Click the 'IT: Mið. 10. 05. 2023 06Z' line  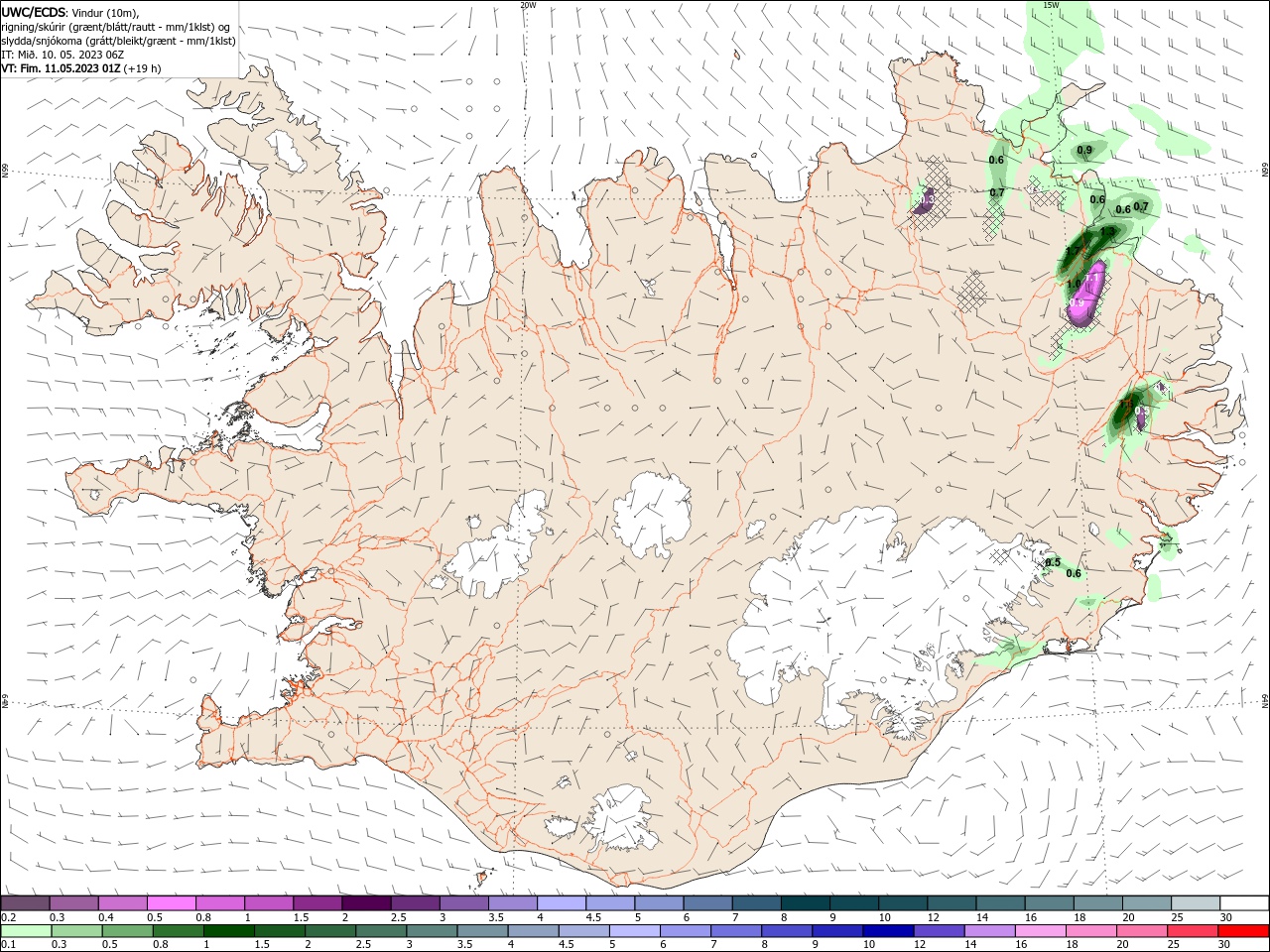[63, 55]
